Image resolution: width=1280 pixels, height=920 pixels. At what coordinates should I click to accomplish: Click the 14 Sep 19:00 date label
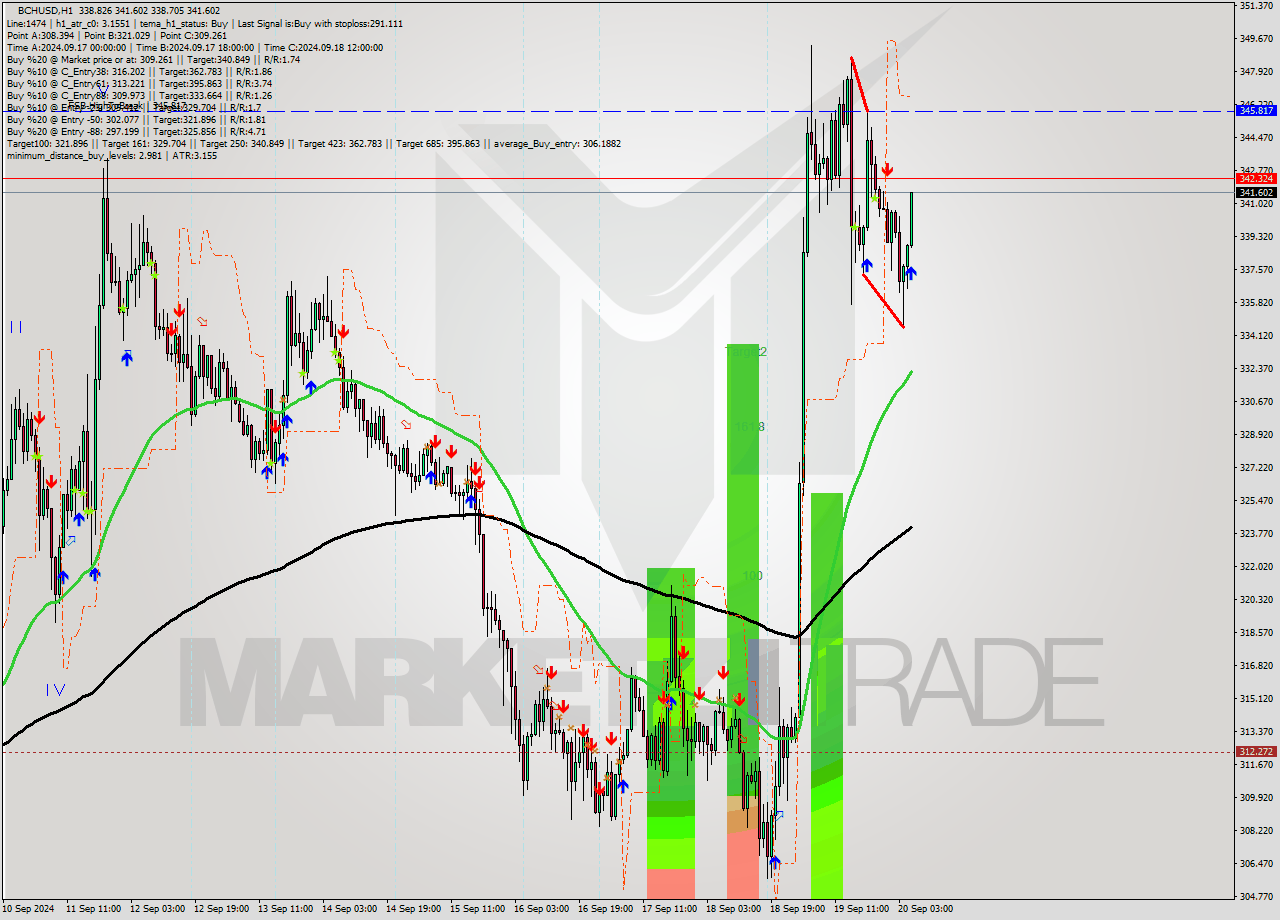(x=413, y=909)
